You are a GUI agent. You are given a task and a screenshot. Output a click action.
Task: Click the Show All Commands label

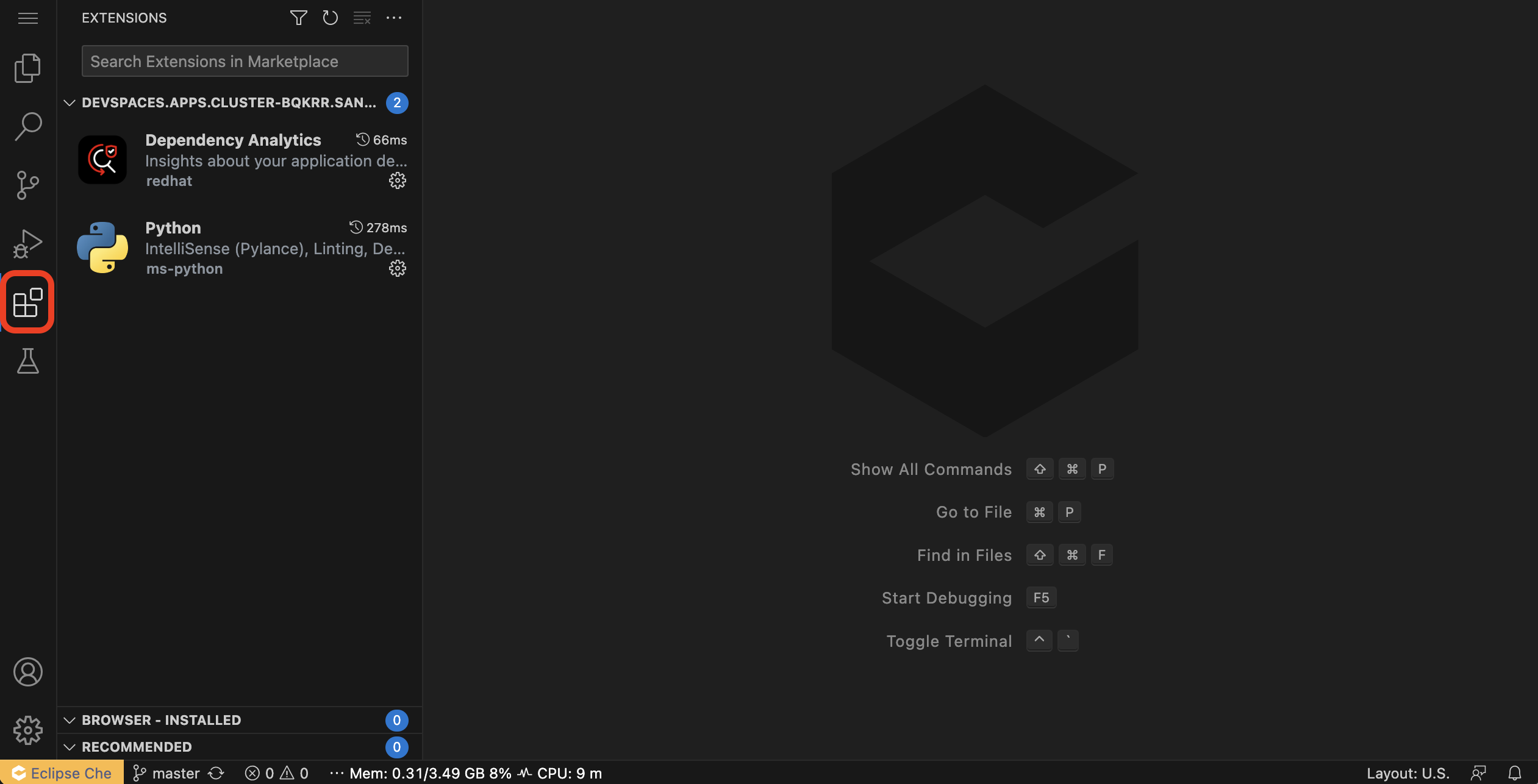pyautogui.click(x=931, y=469)
